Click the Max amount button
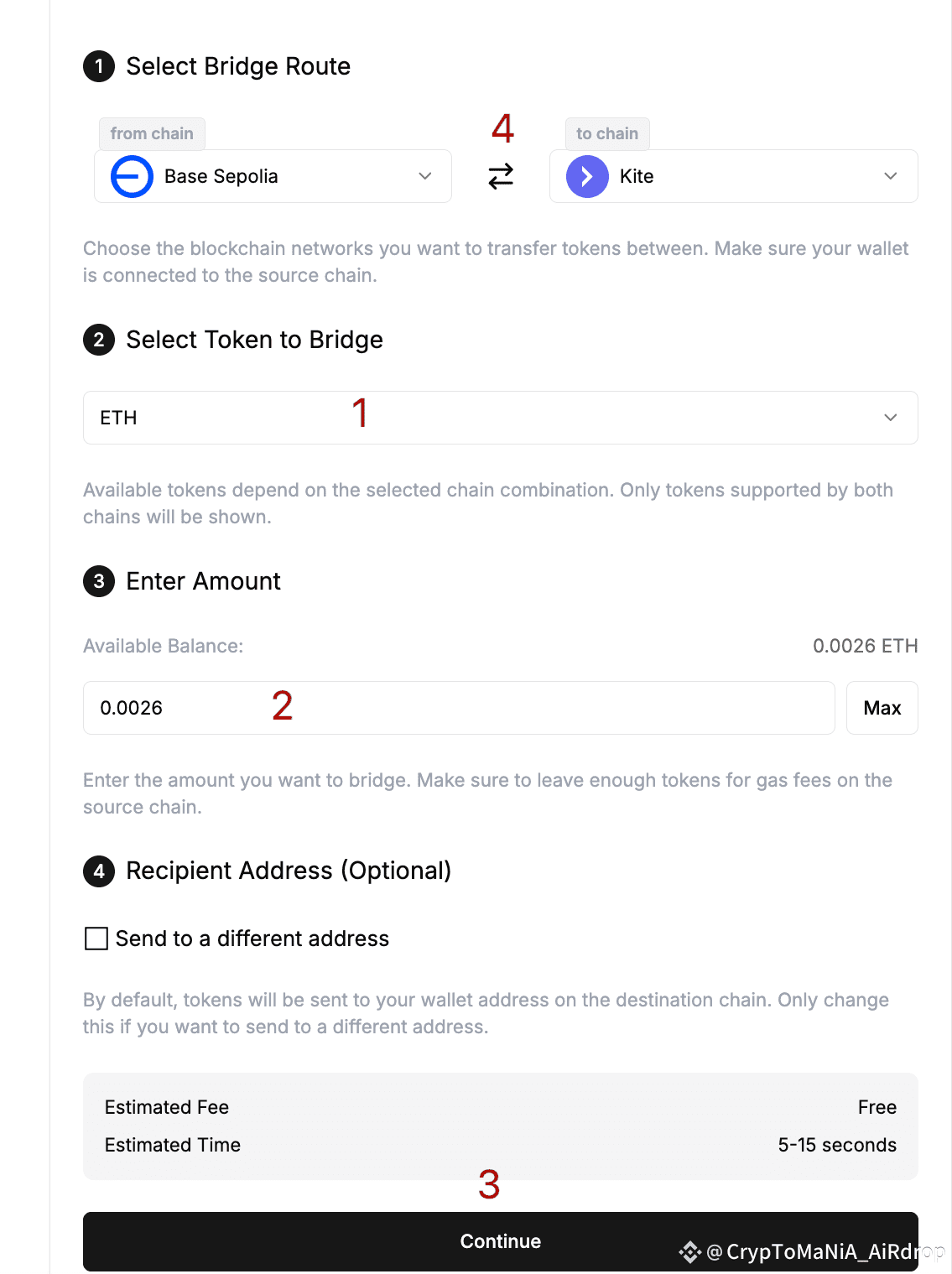952x1274 pixels. click(882, 708)
